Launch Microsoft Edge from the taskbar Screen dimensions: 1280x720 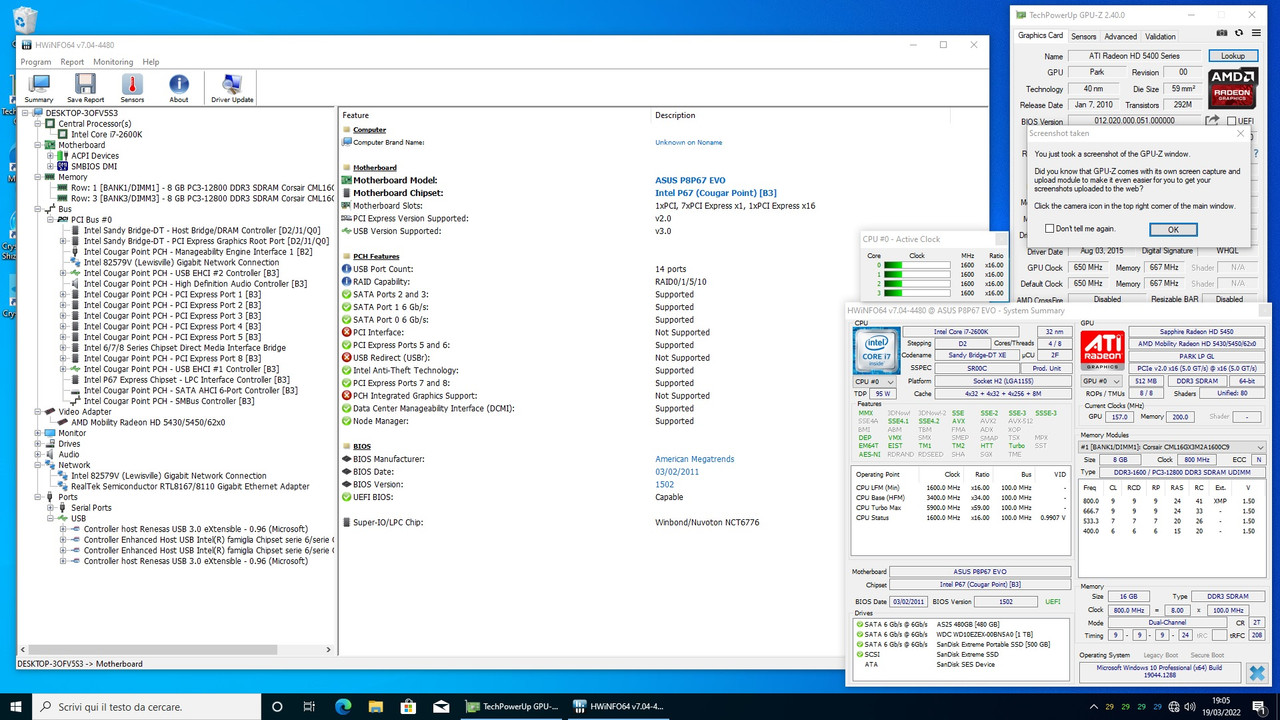[x=343, y=706]
